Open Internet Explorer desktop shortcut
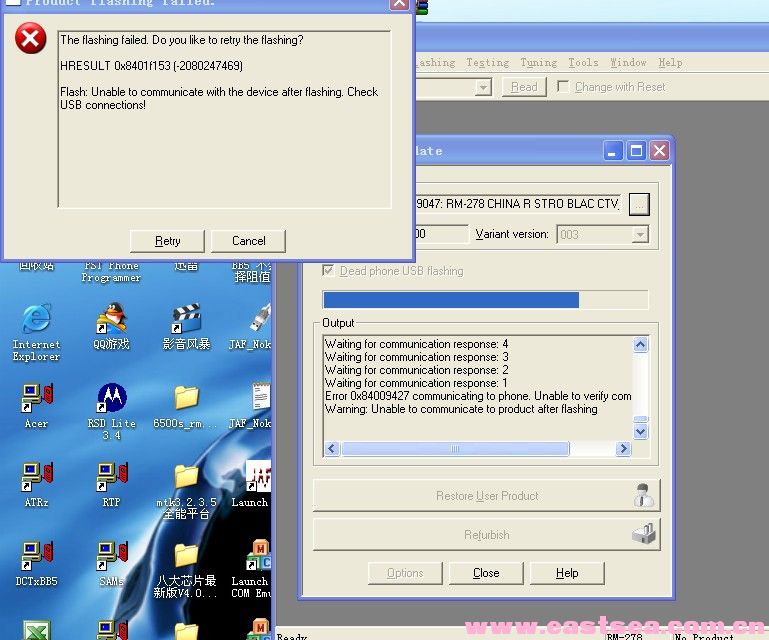Viewport: 769px width, 640px height. coord(36,321)
